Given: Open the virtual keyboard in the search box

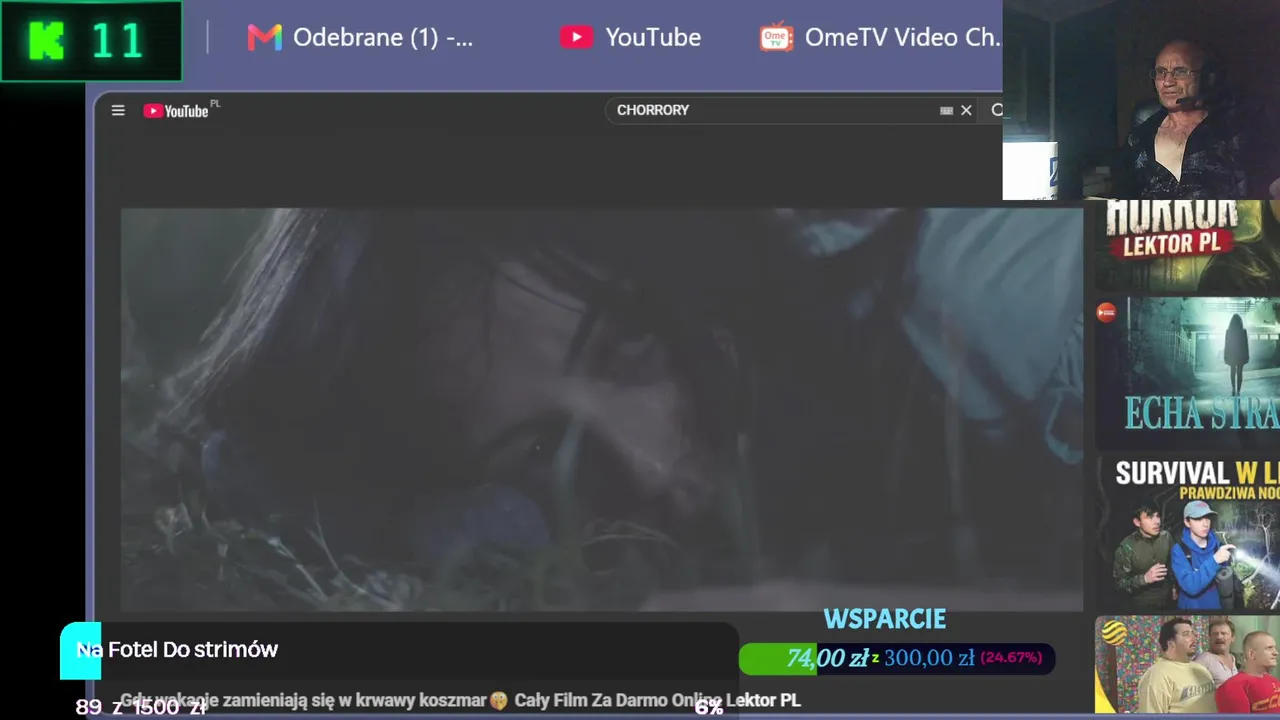Looking at the screenshot, I should 946,111.
